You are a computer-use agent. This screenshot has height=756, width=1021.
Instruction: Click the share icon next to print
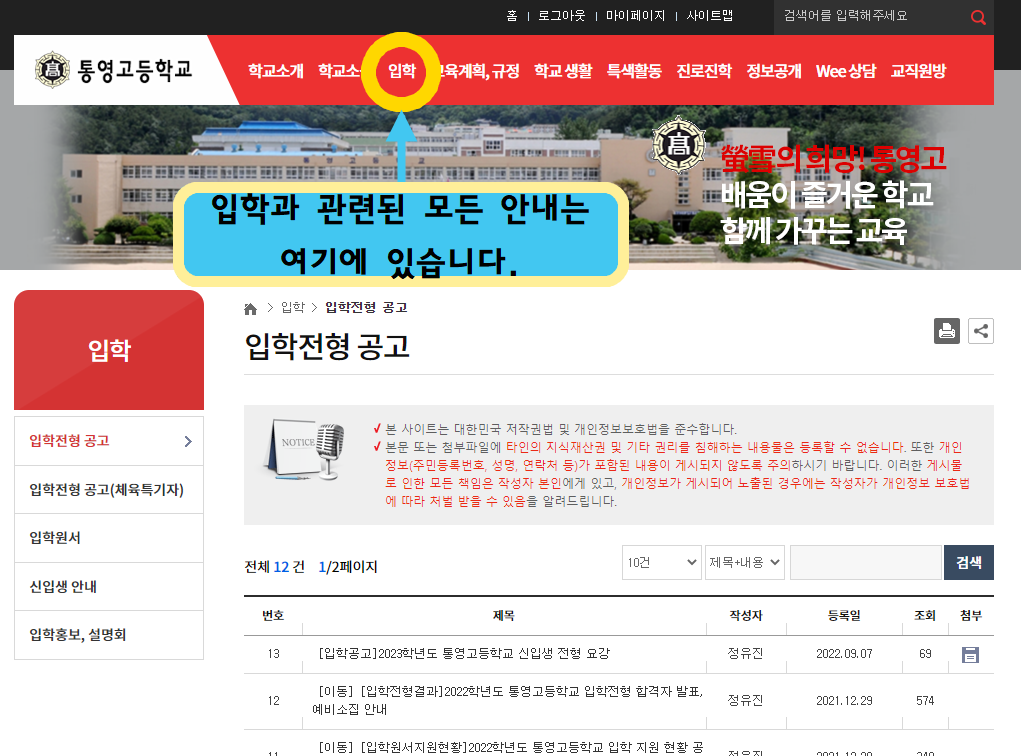980,331
